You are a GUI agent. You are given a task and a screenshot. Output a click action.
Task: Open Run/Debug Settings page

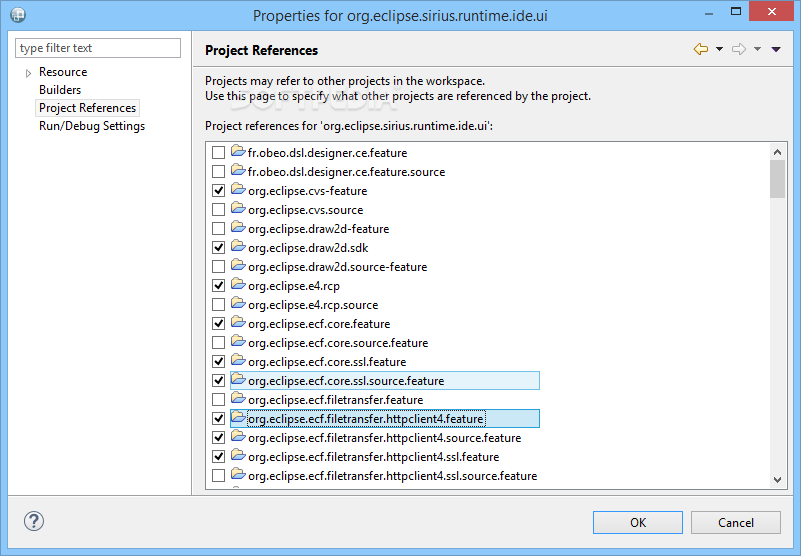point(92,126)
